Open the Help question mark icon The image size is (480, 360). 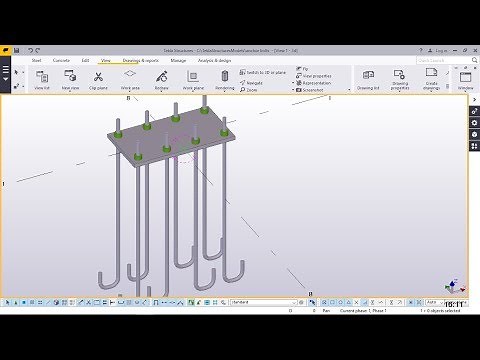coord(421,50)
